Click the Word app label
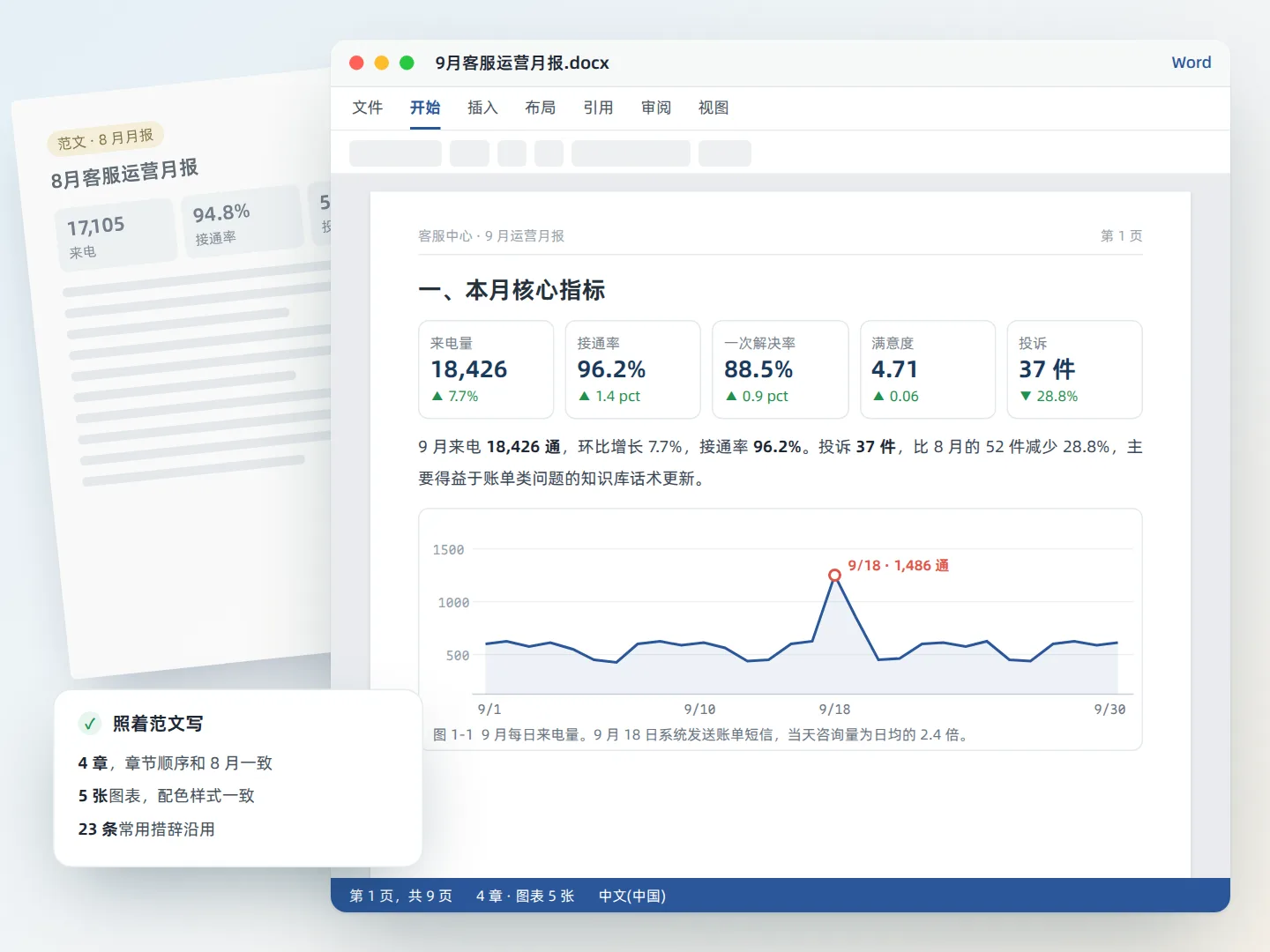The image size is (1270, 952). coord(1192,63)
